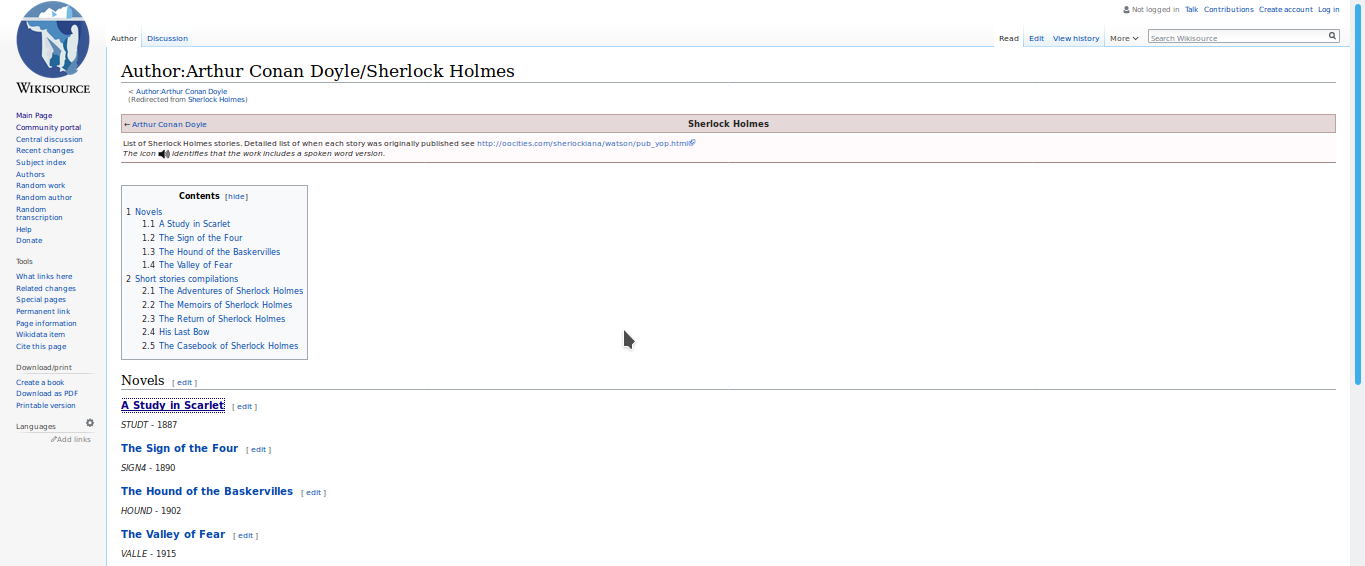Open Related changes

(x=46, y=288)
